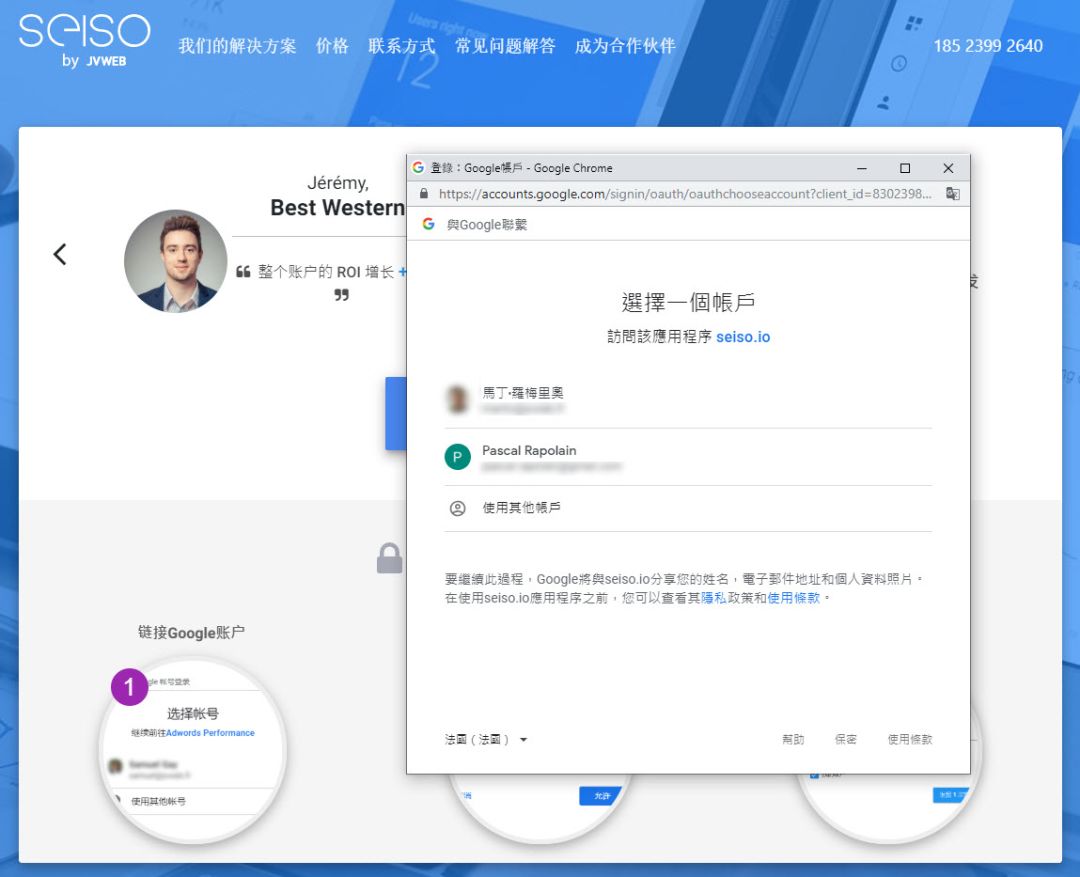Close the Google Chrome popup window
The height and width of the screenshot is (877, 1080).
[x=948, y=168]
